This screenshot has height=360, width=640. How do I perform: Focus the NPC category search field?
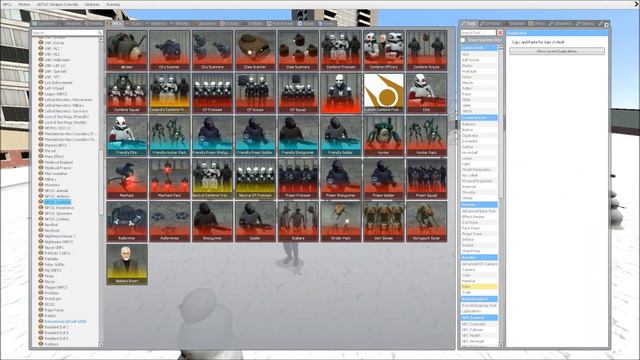[67, 33]
